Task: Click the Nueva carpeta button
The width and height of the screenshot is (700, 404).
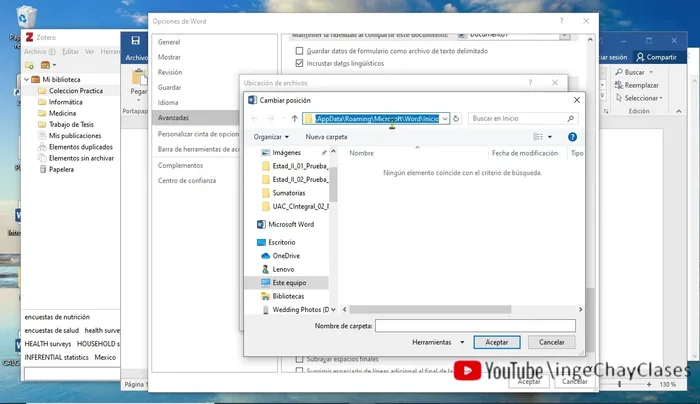Action: point(326,136)
